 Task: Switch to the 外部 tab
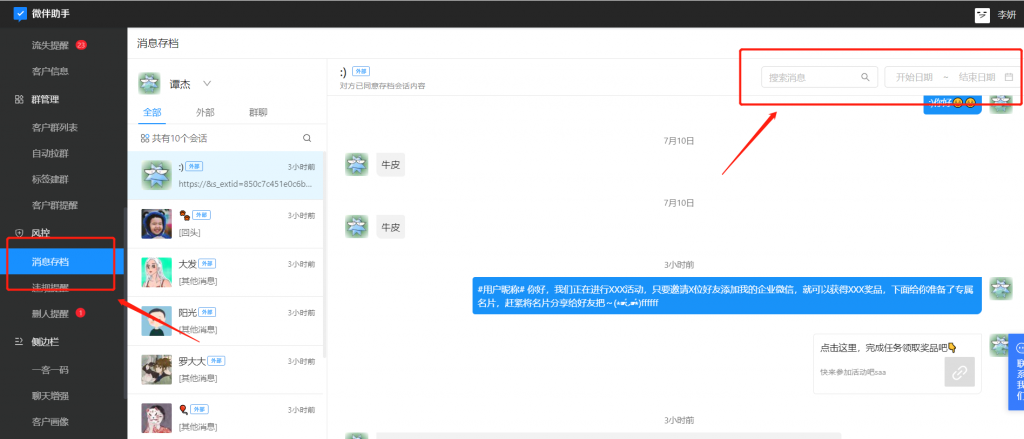click(204, 112)
